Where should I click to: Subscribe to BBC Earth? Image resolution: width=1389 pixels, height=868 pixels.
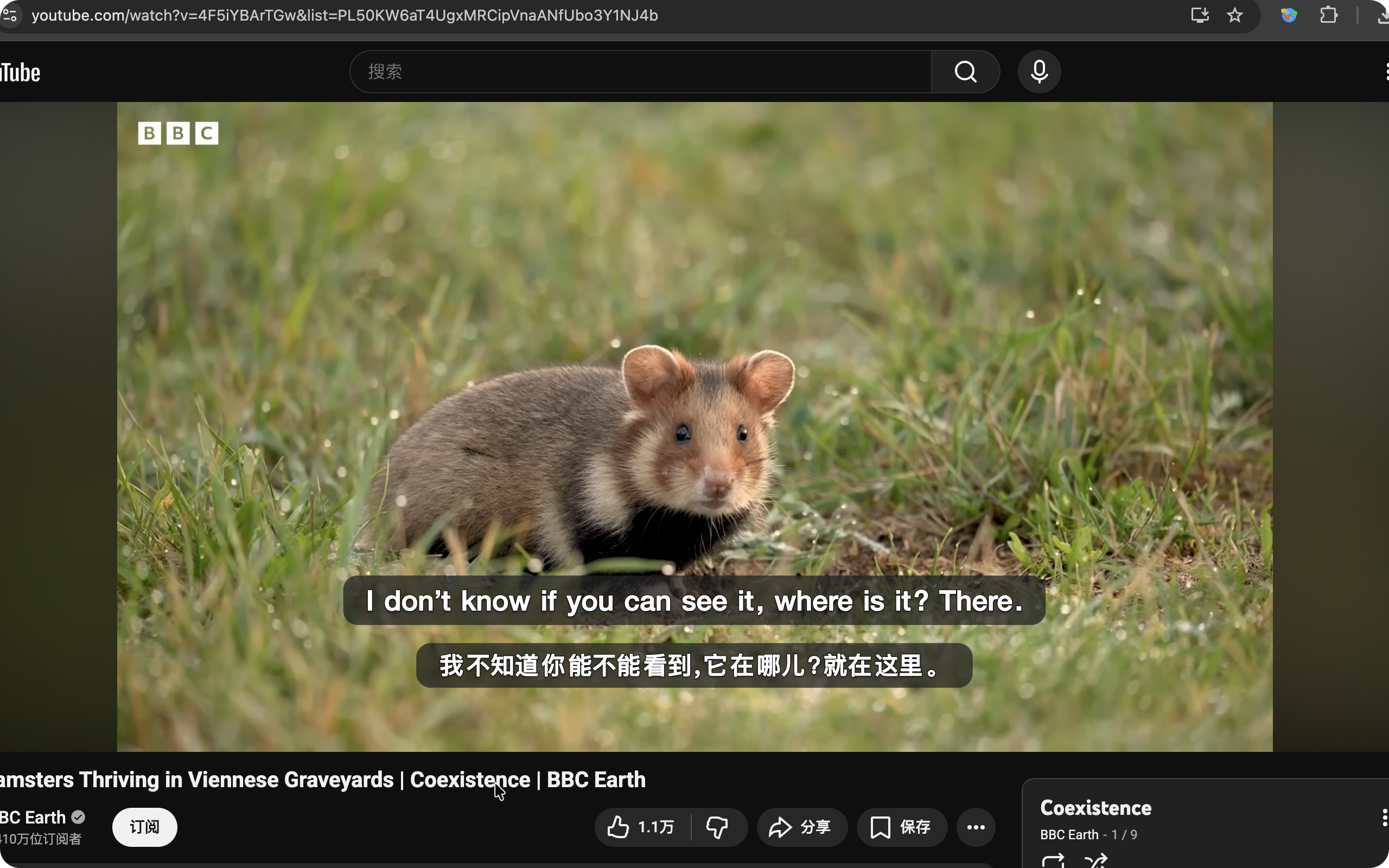(x=144, y=827)
